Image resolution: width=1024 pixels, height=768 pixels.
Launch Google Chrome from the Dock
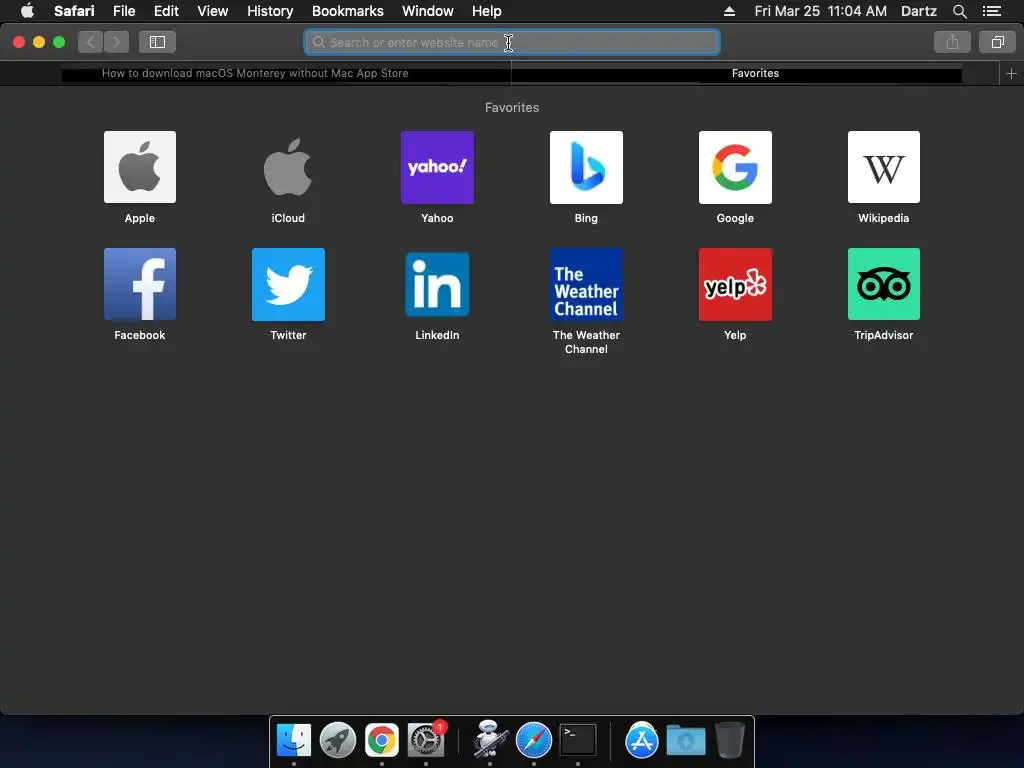381,740
